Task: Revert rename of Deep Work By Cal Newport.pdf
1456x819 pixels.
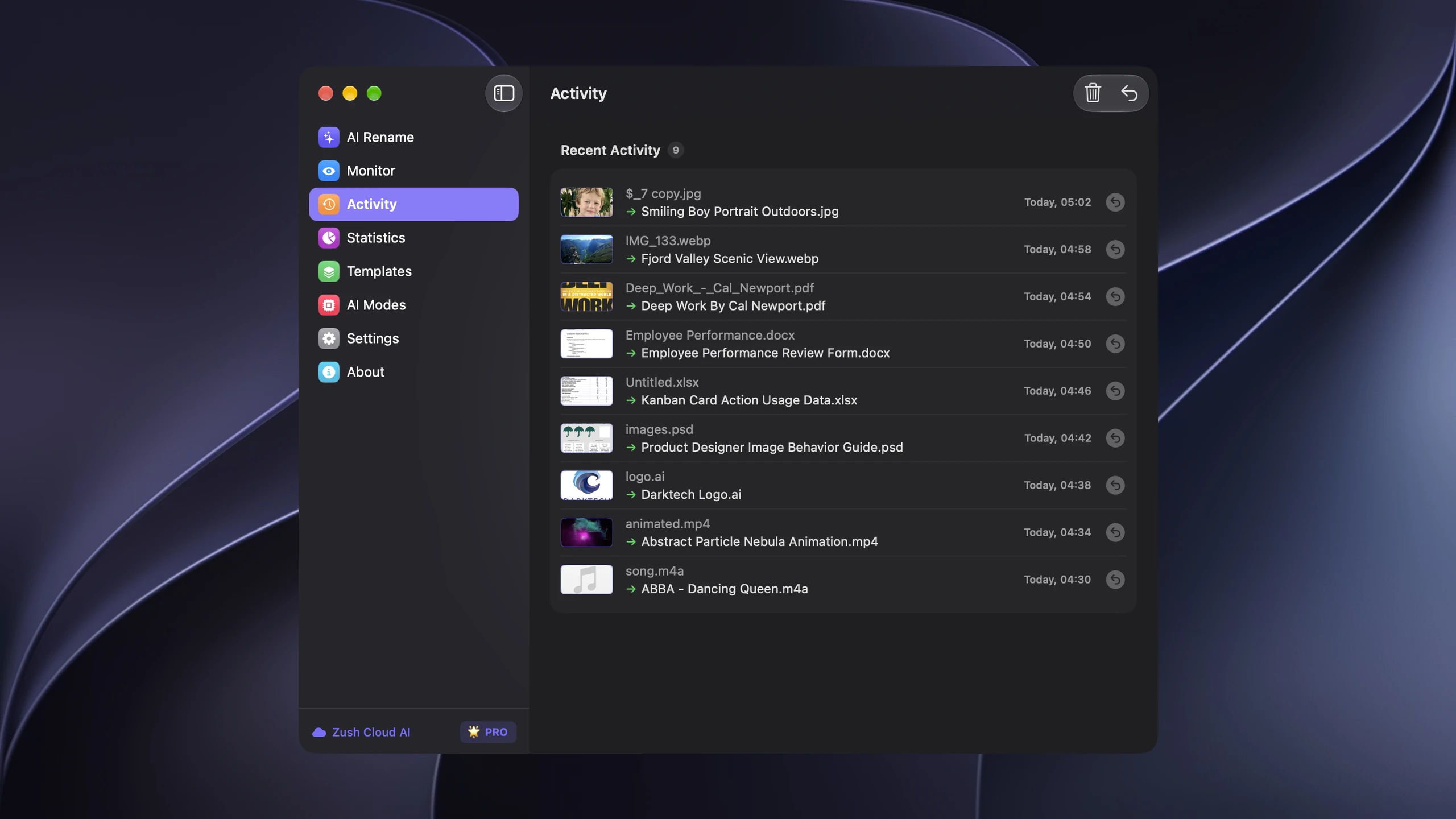Action: 1115,297
